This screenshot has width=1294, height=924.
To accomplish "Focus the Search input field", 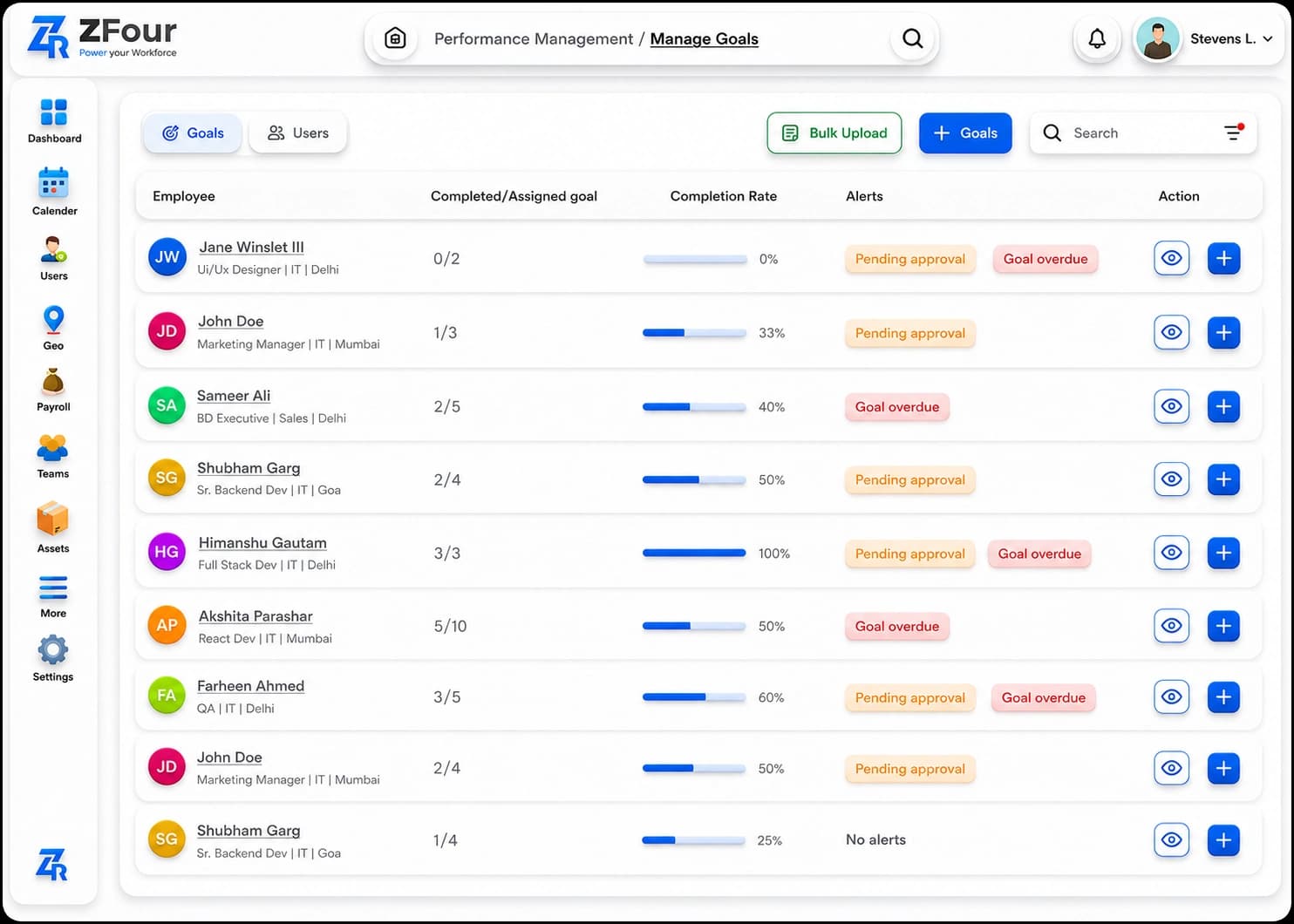I will coord(1142,132).
